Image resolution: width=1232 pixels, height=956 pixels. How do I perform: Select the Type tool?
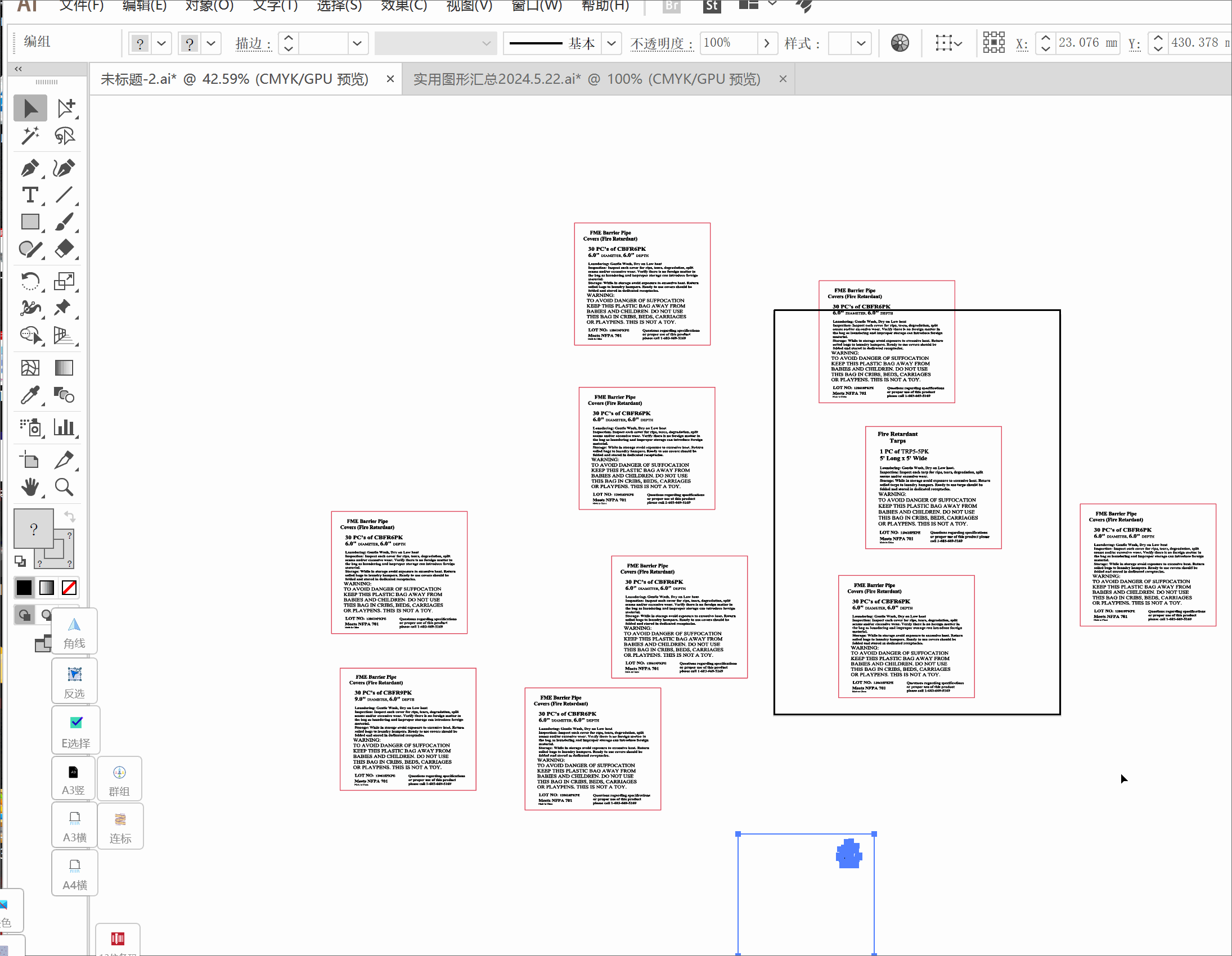pos(30,195)
